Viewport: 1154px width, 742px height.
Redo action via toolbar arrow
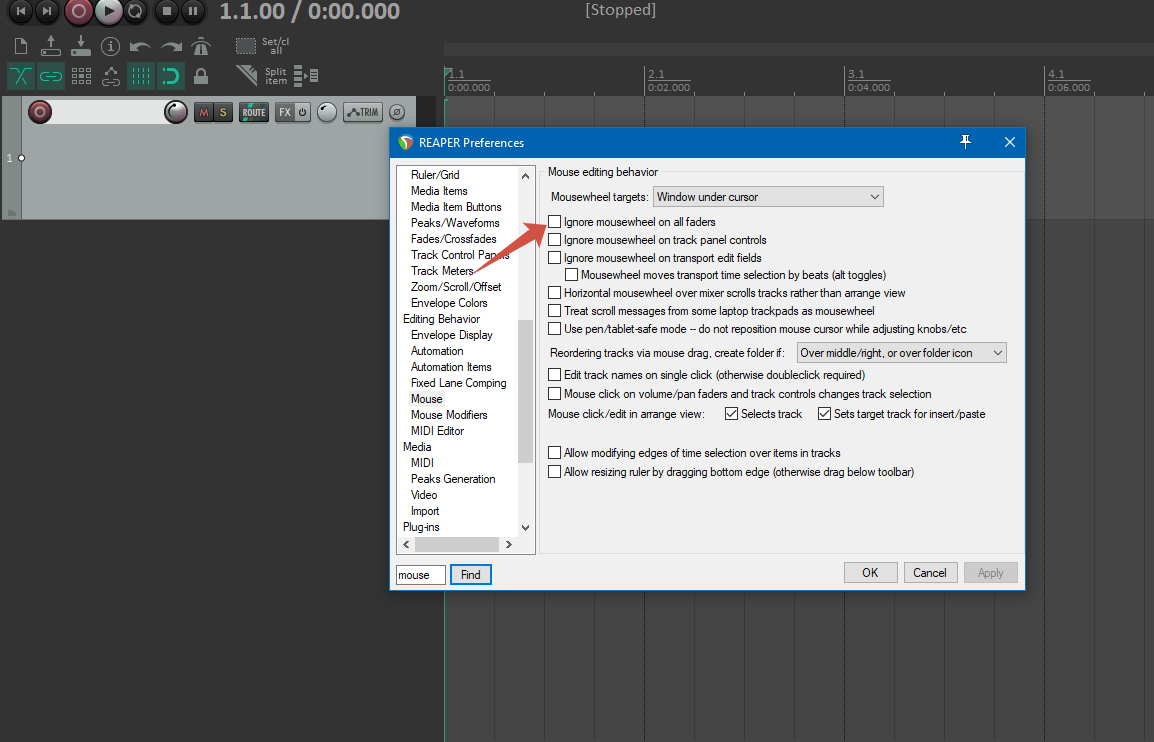171,46
